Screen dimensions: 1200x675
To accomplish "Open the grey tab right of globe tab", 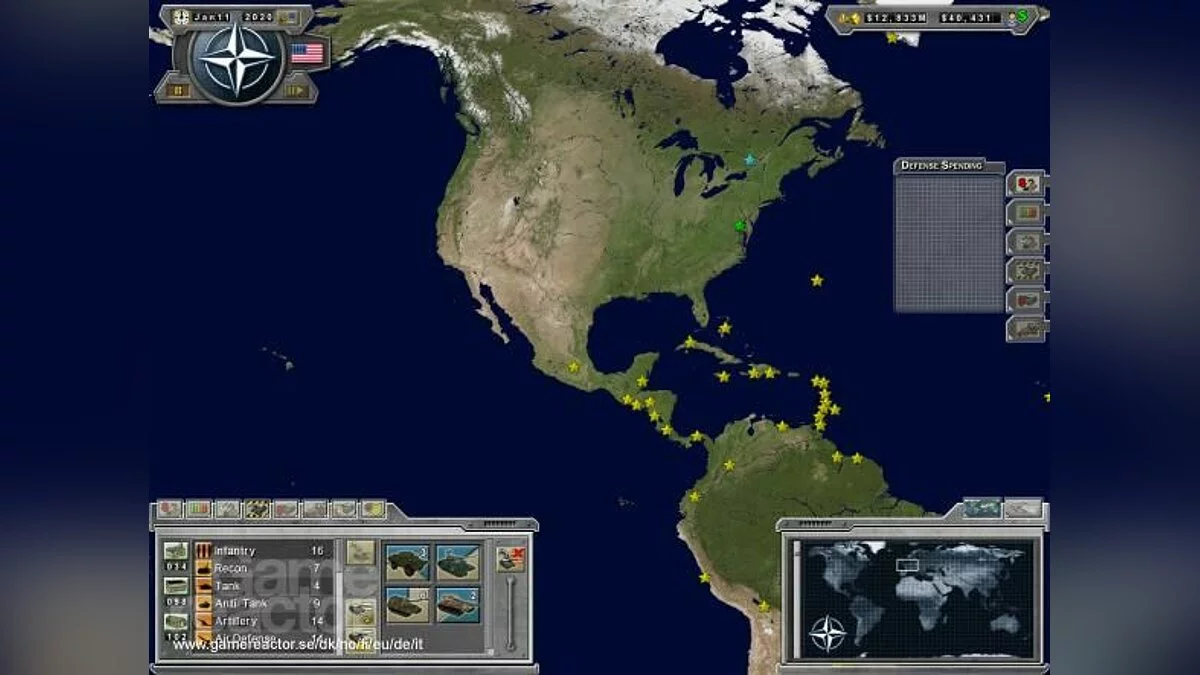I will [x=1022, y=508].
